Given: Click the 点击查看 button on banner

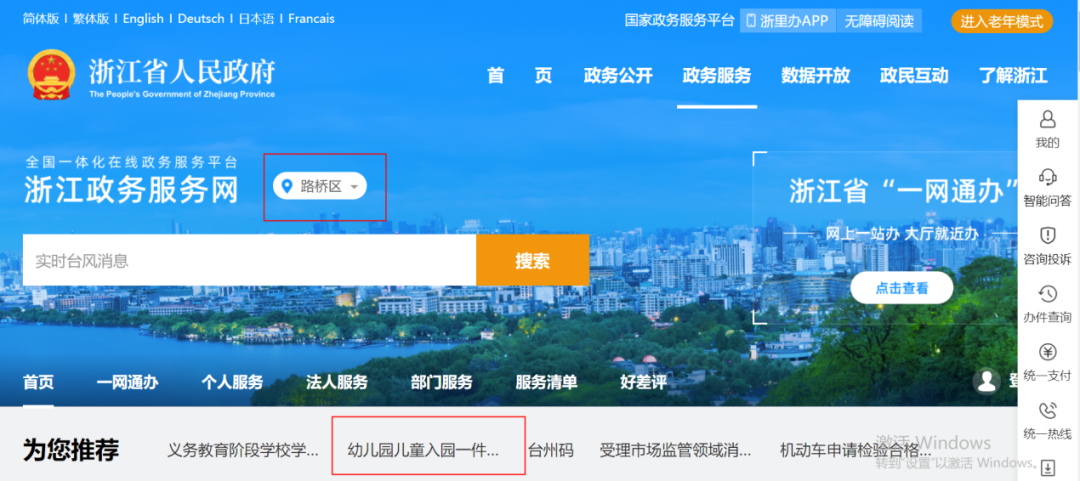Looking at the screenshot, I should (x=901, y=288).
